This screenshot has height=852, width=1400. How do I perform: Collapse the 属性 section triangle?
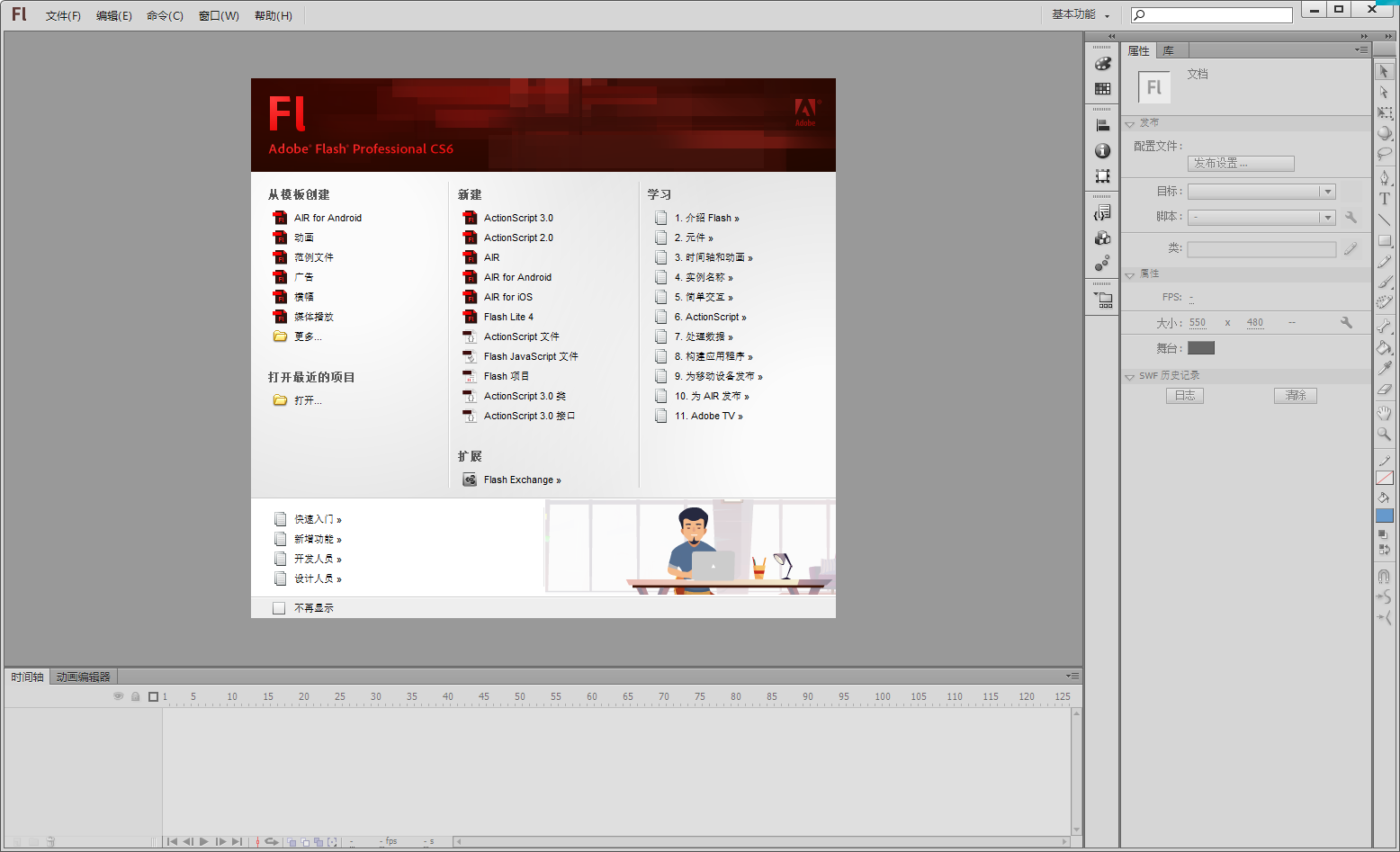(1129, 274)
